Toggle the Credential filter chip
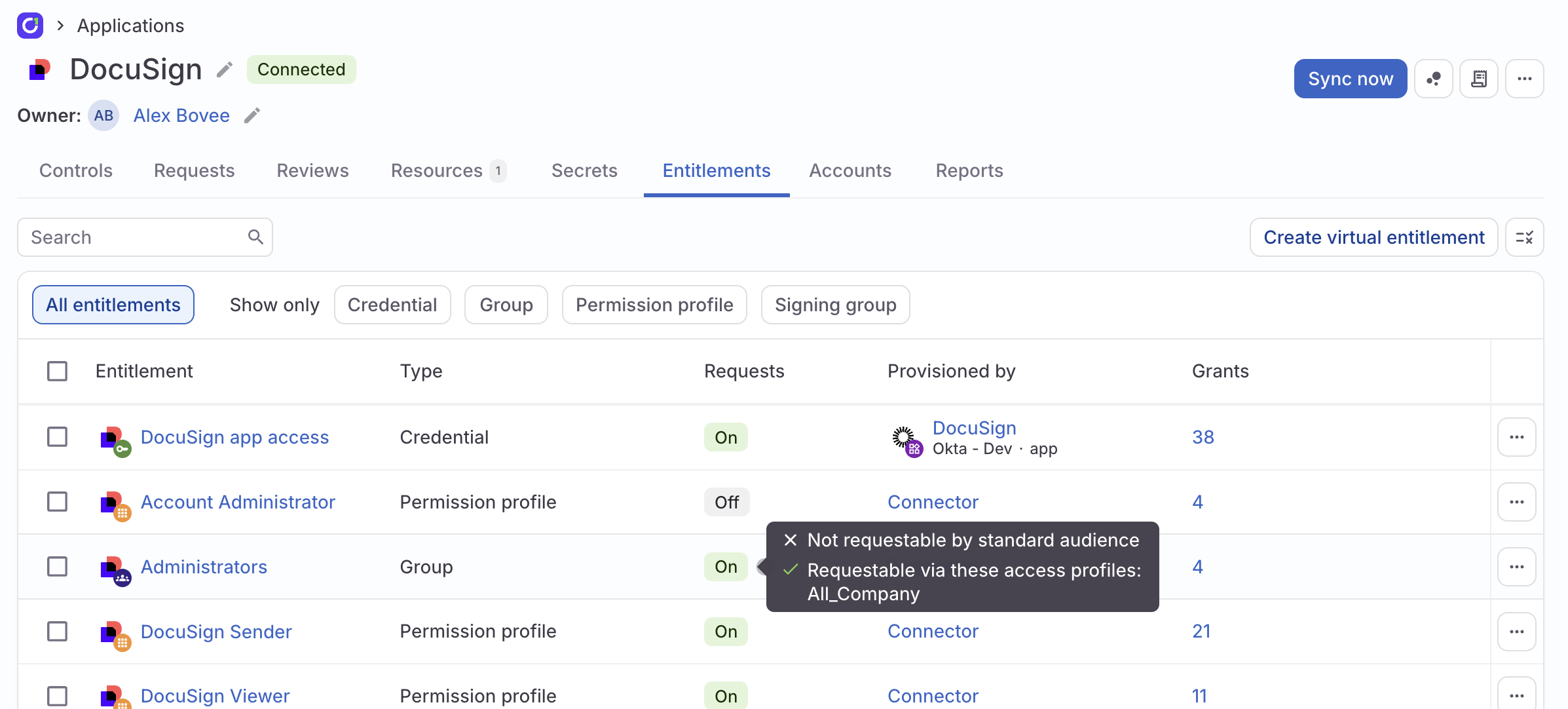1568x709 pixels. [392, 304]
